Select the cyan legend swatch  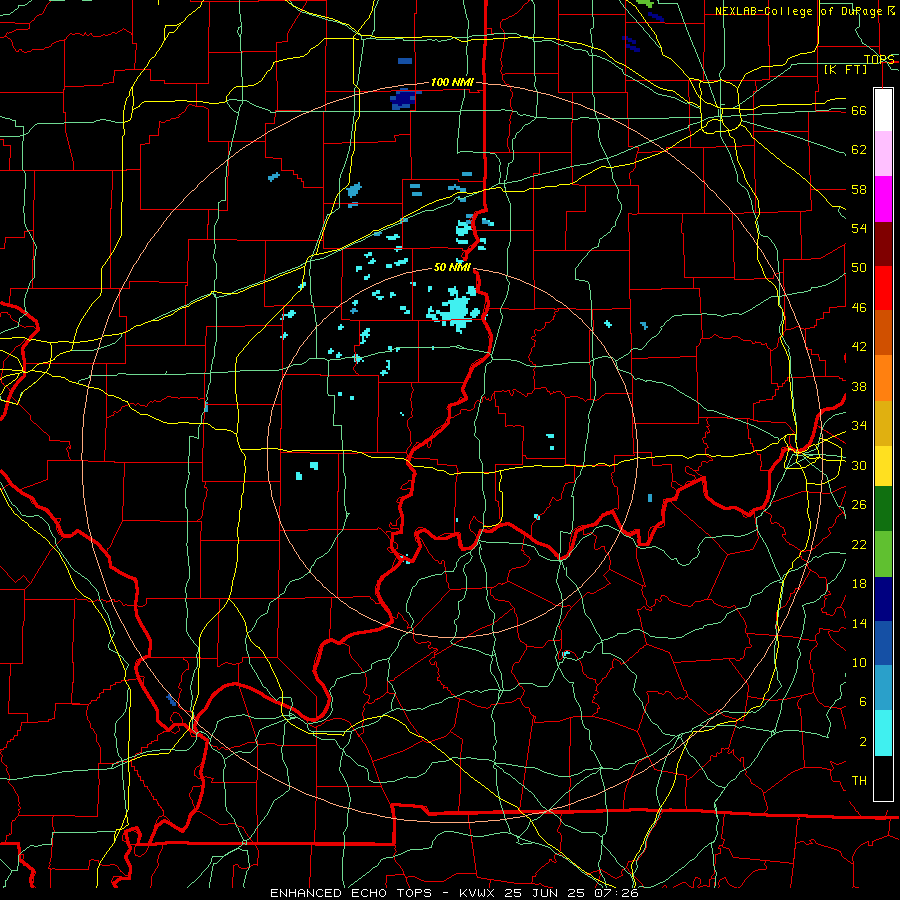pyautogui.click(x=883, y=733)
